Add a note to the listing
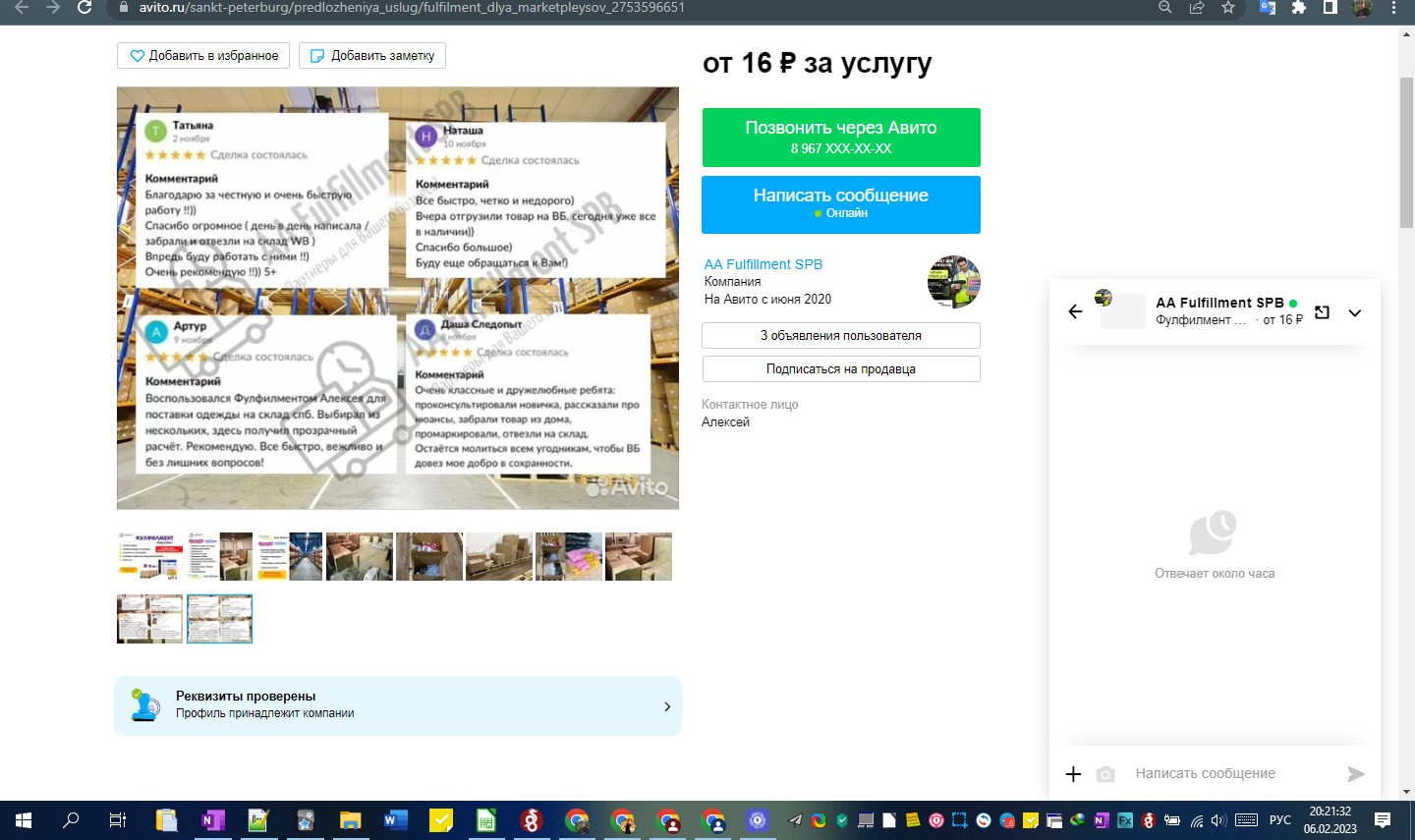 pyautogui.click(x=372, y=56)
